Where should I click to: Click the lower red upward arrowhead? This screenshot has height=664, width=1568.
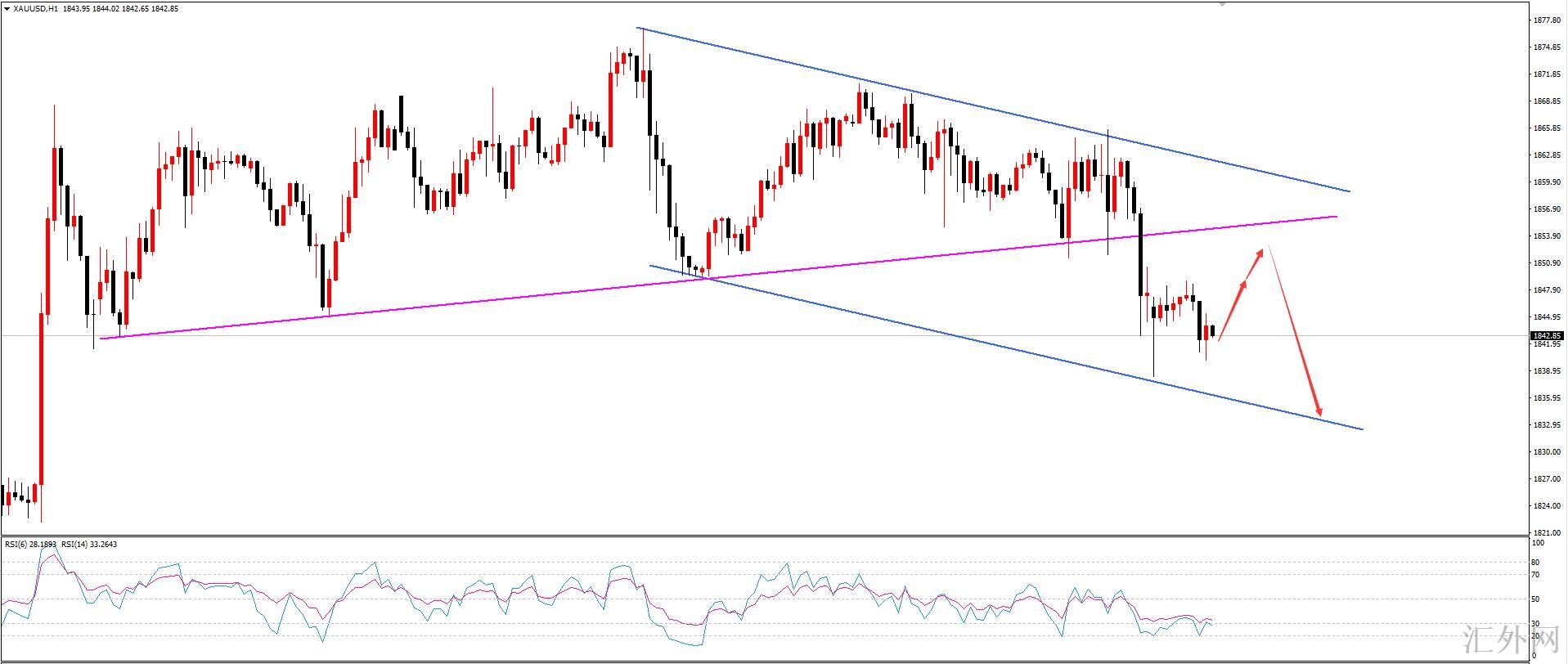(x=1243, y=285)
